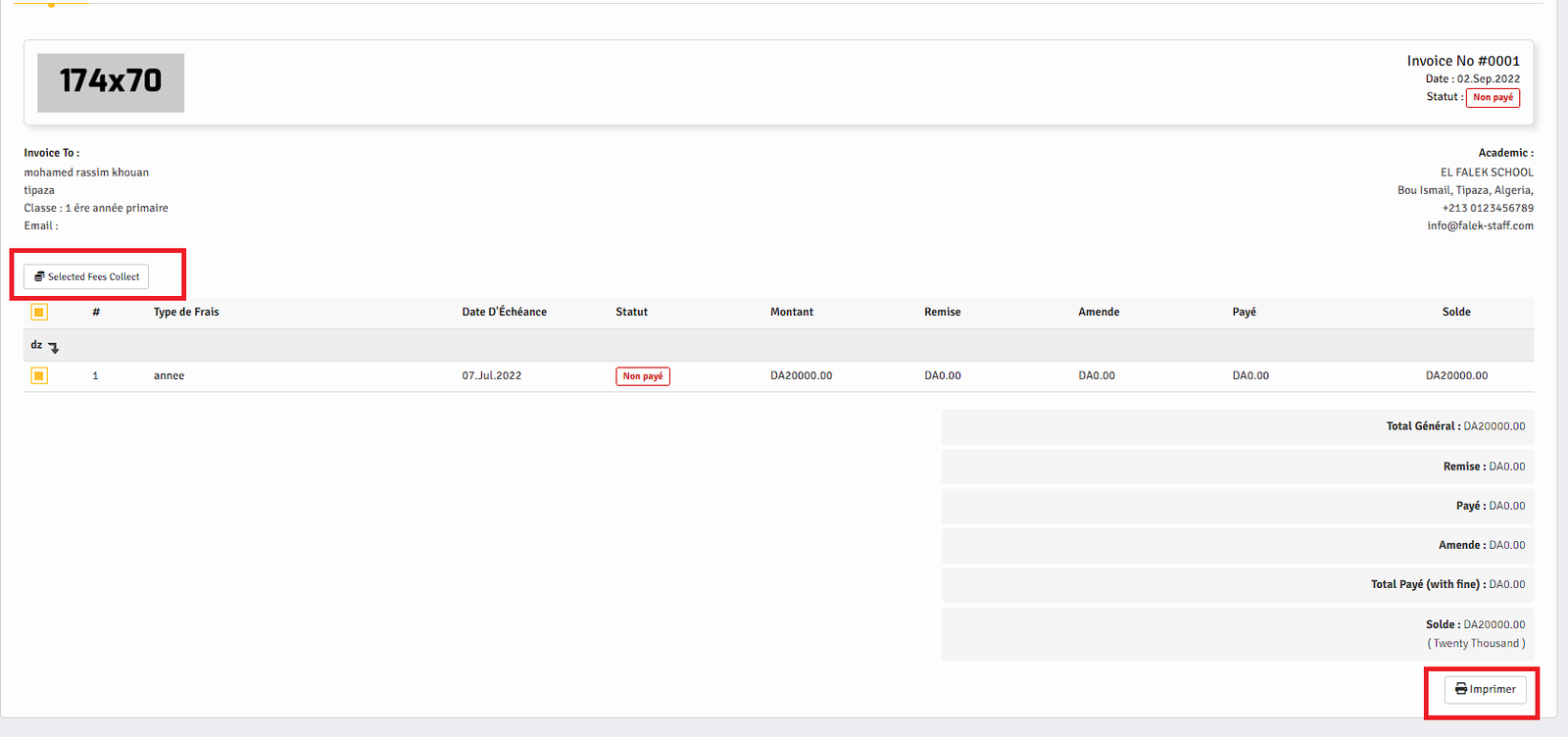The width and height of the screenshot is (1568, 737).
Task: Click the annee fee type cell
Action: tap(169, 375)
